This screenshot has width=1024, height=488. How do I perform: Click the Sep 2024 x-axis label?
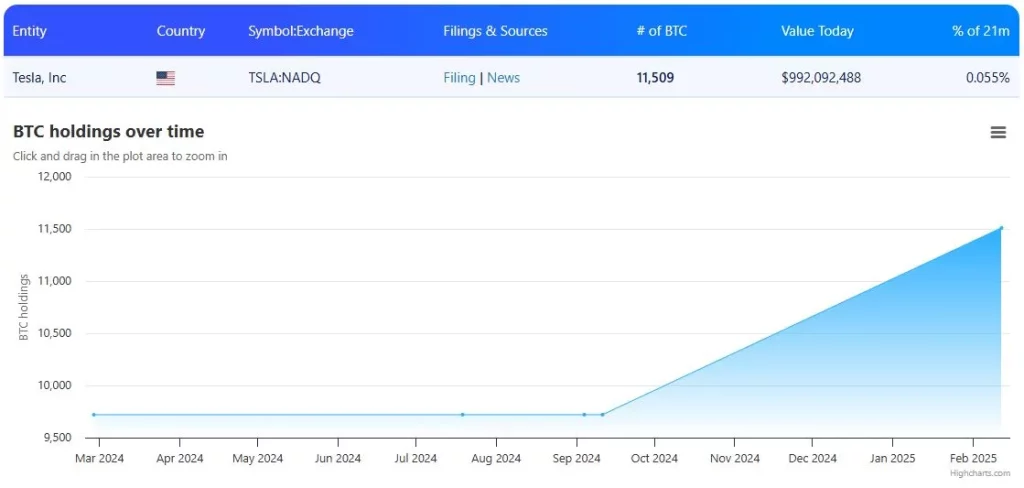click(576, 459)
